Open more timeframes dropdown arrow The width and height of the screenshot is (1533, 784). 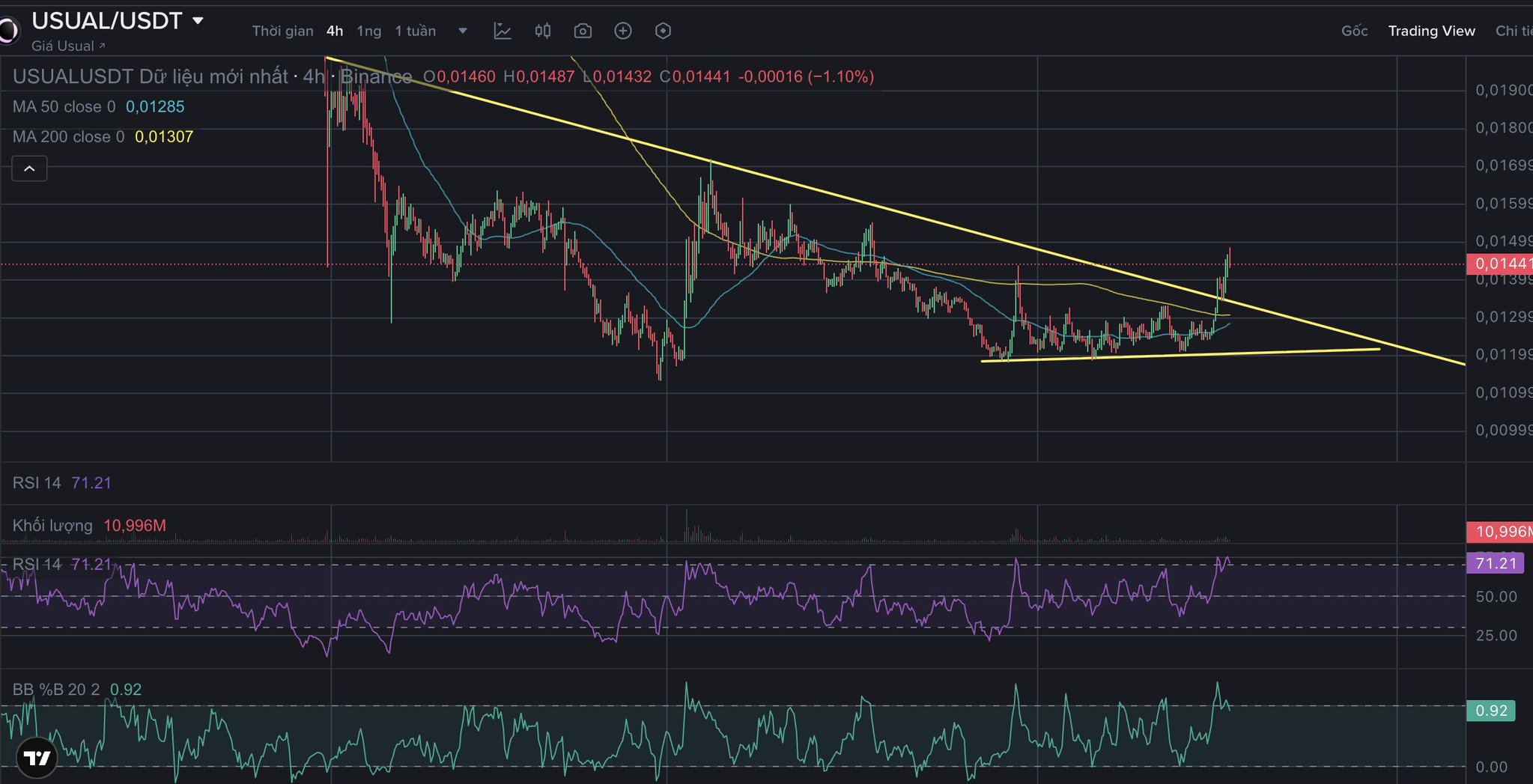coord(463,31)
